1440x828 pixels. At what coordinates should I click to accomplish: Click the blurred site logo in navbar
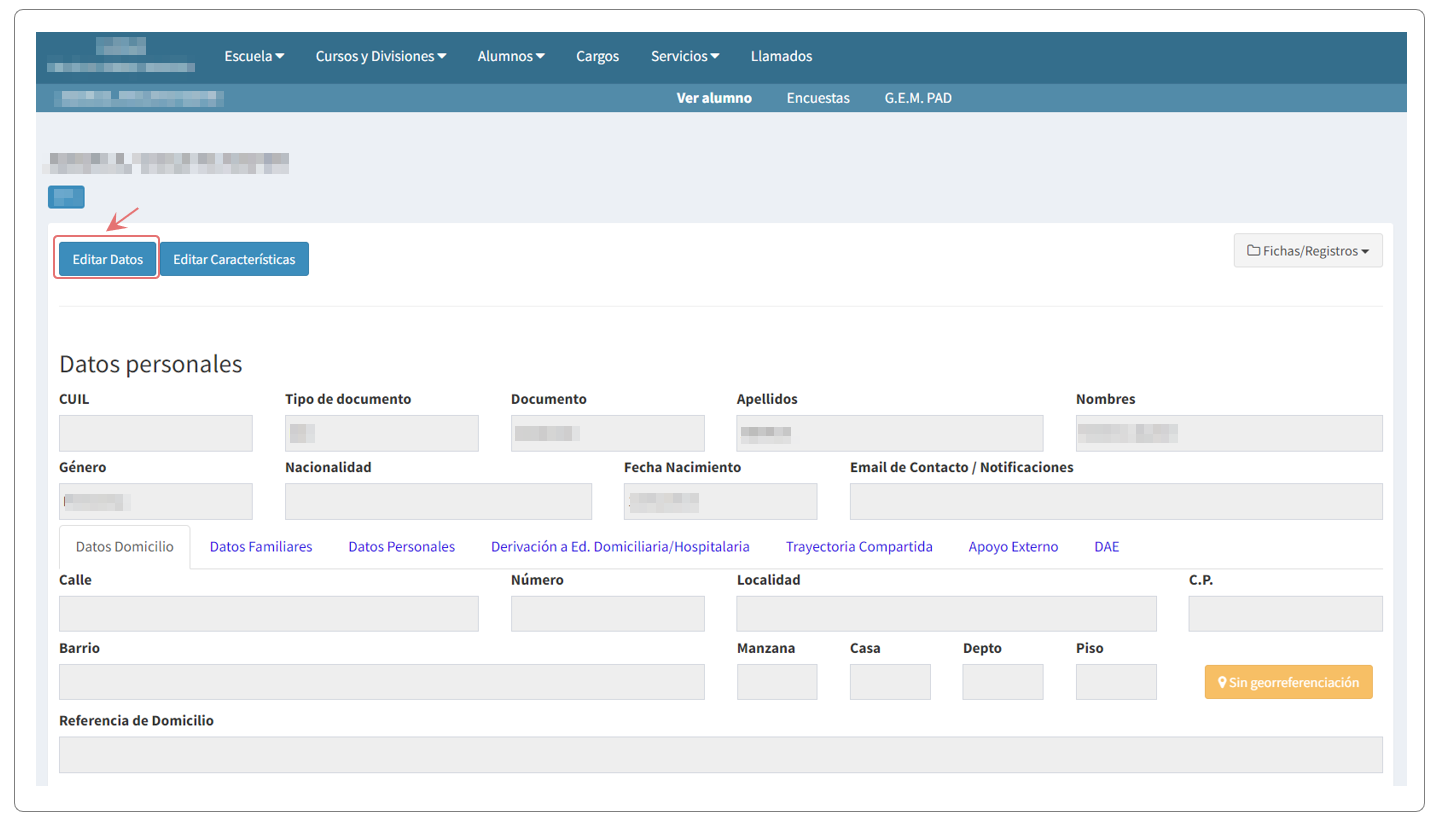click(121, 55)
